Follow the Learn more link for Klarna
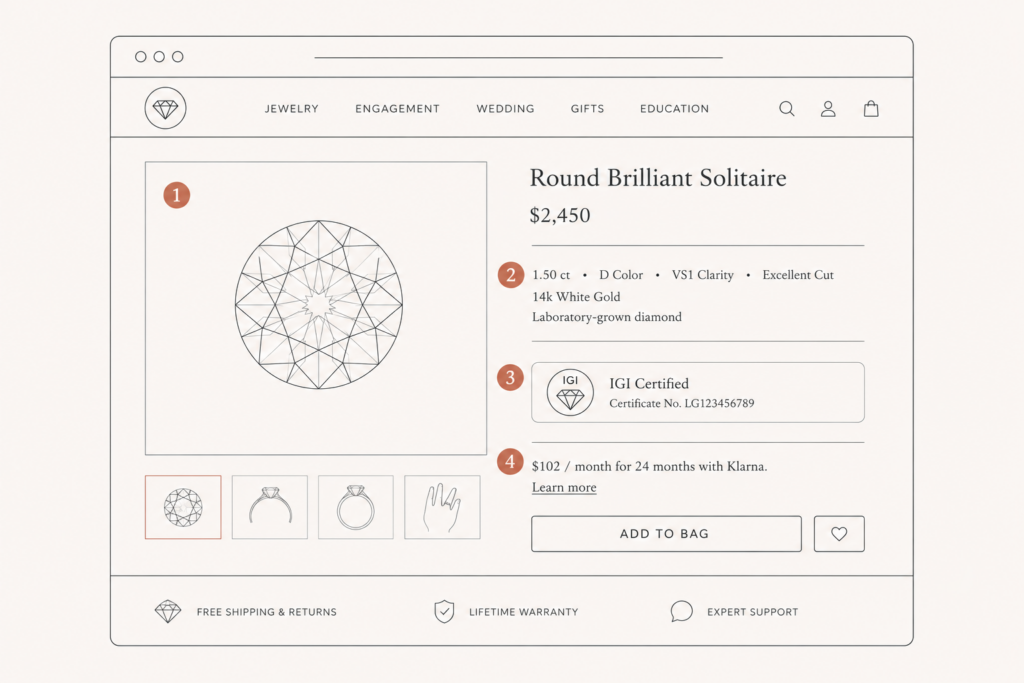This screenshot has height=683, width=1024. tap(564, 487)
